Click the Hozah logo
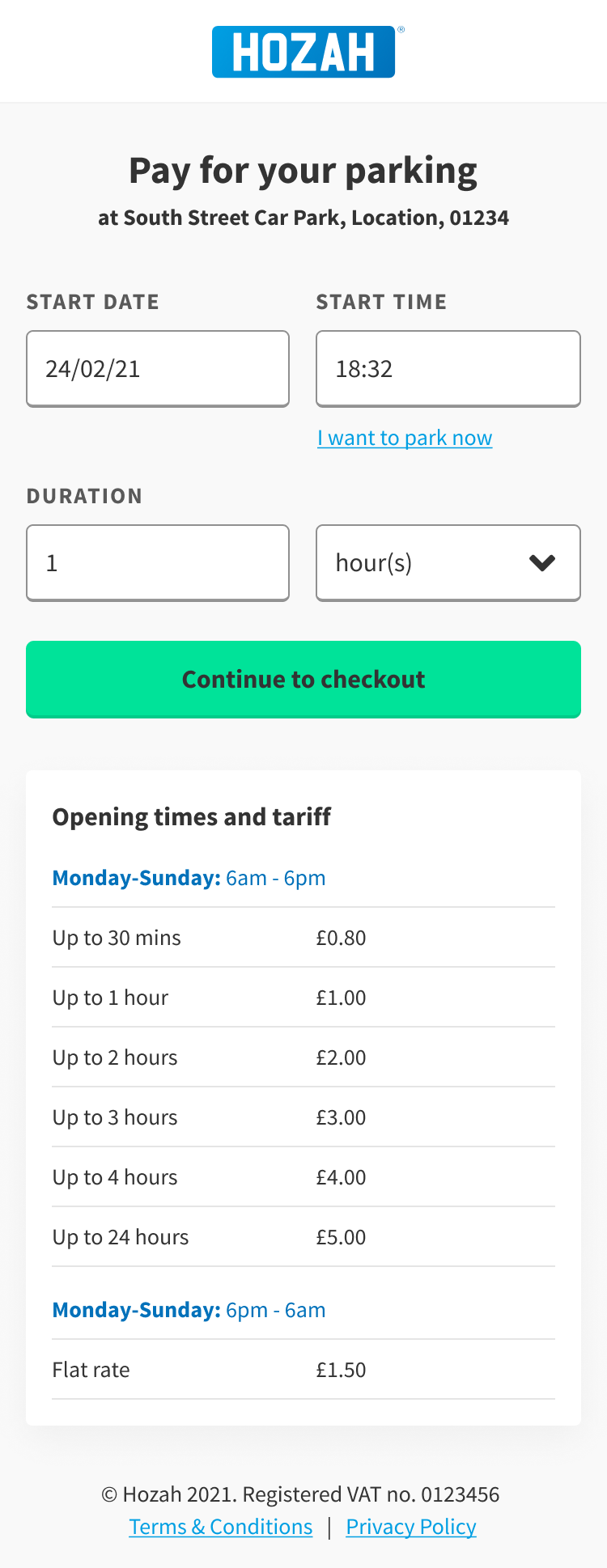The width and height of the screenshot is (607, 1568). click(x=303, y=52)
